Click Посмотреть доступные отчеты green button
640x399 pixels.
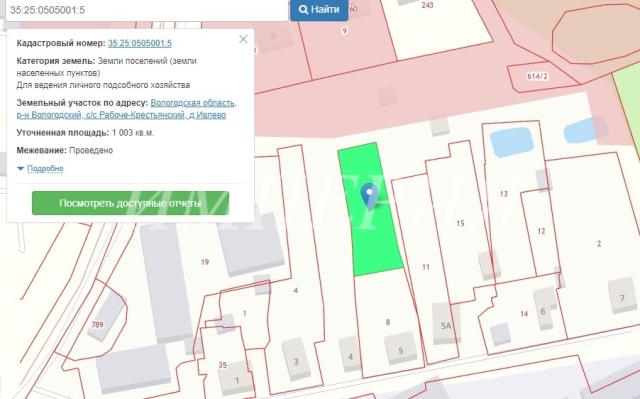click(131, 203)
